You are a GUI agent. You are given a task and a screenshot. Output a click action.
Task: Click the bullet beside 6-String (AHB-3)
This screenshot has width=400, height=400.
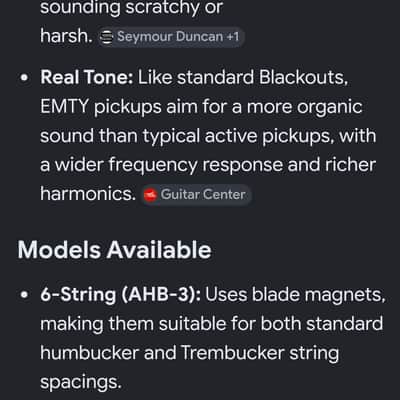coord(24,295)
